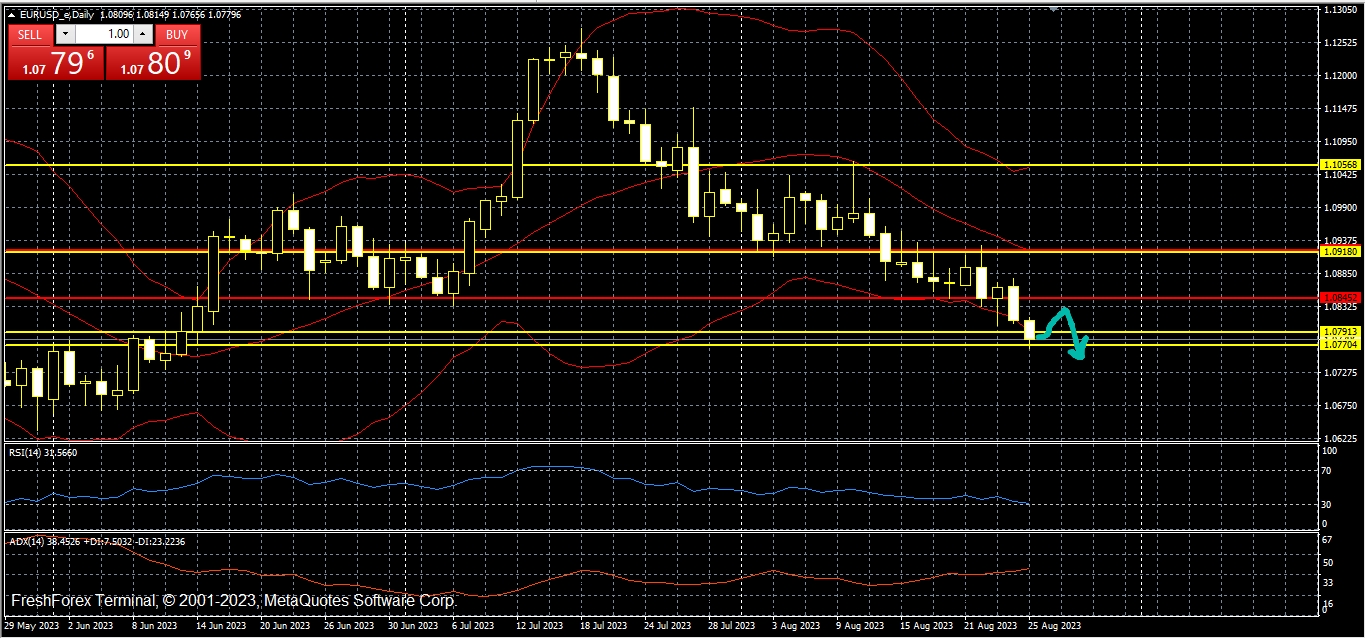Click the 1.07 79 sell price display
The width and height of the screenshot is (1365, 638).
tap(56, 64)
